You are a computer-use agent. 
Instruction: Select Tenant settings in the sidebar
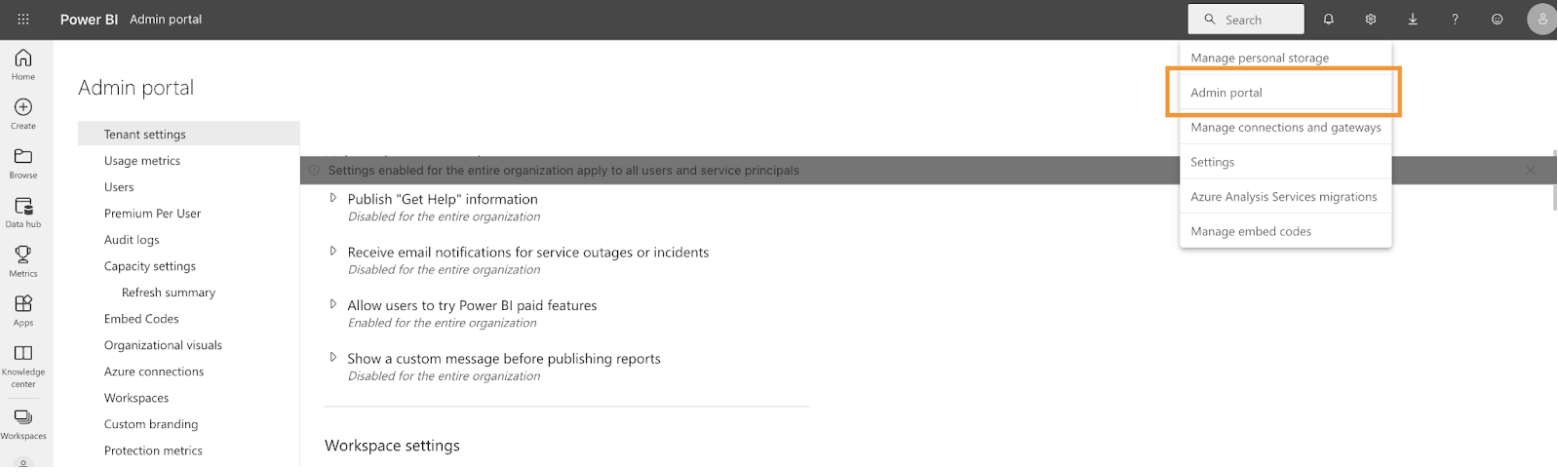(x=189, y=134)
